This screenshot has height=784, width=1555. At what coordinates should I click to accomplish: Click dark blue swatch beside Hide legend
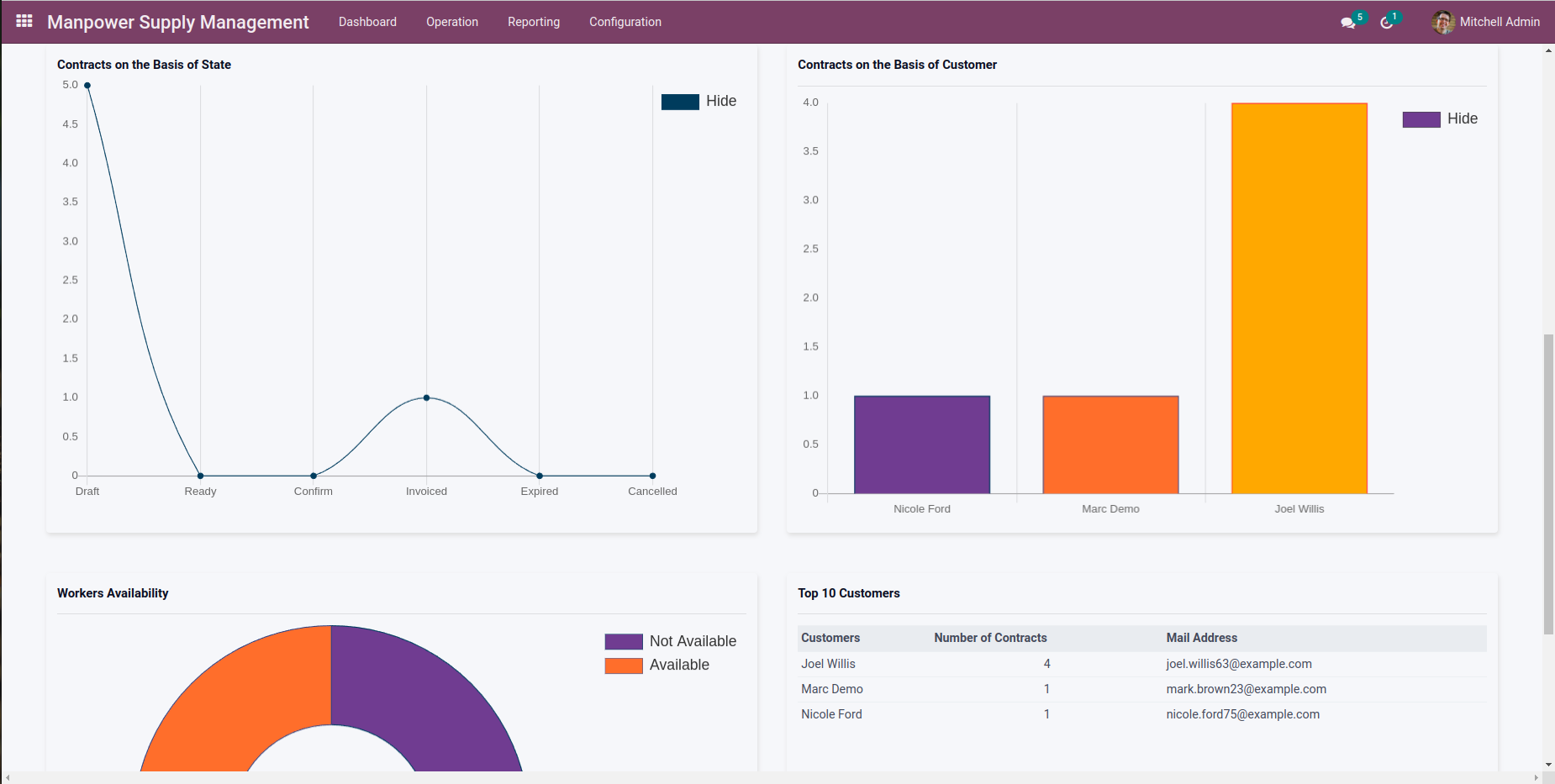pos(680,102)
